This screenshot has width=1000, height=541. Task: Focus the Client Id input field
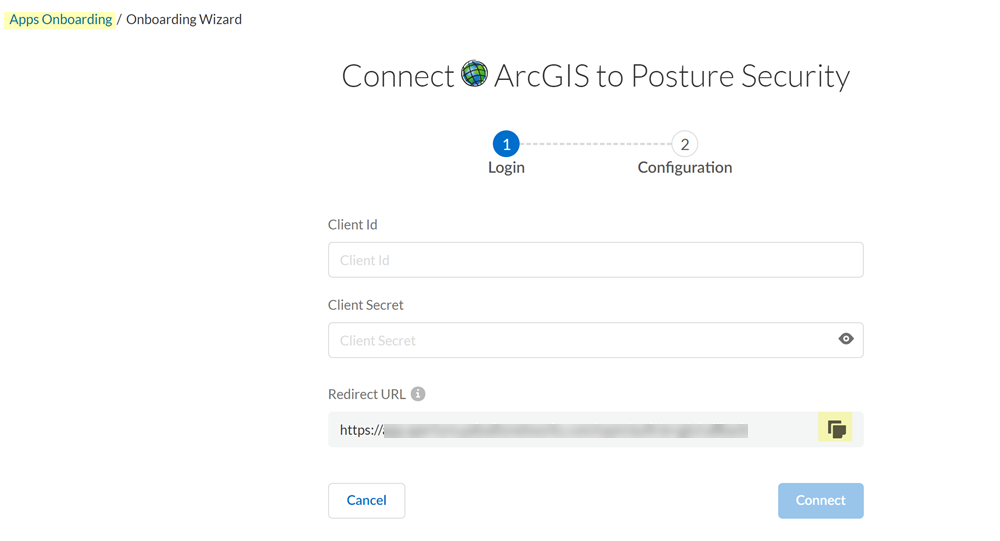coord(595,260)
